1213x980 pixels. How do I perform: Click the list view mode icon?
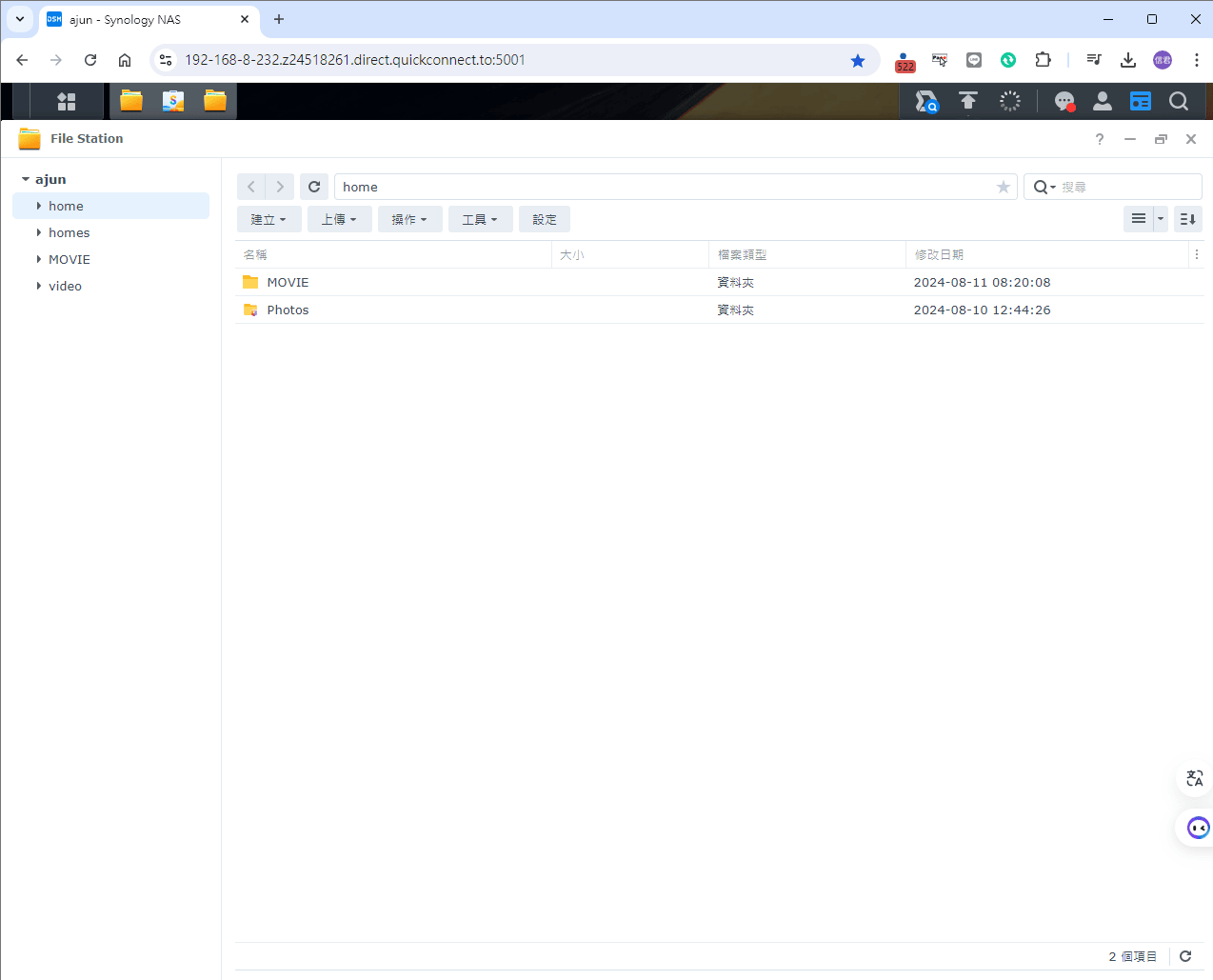1139,219
